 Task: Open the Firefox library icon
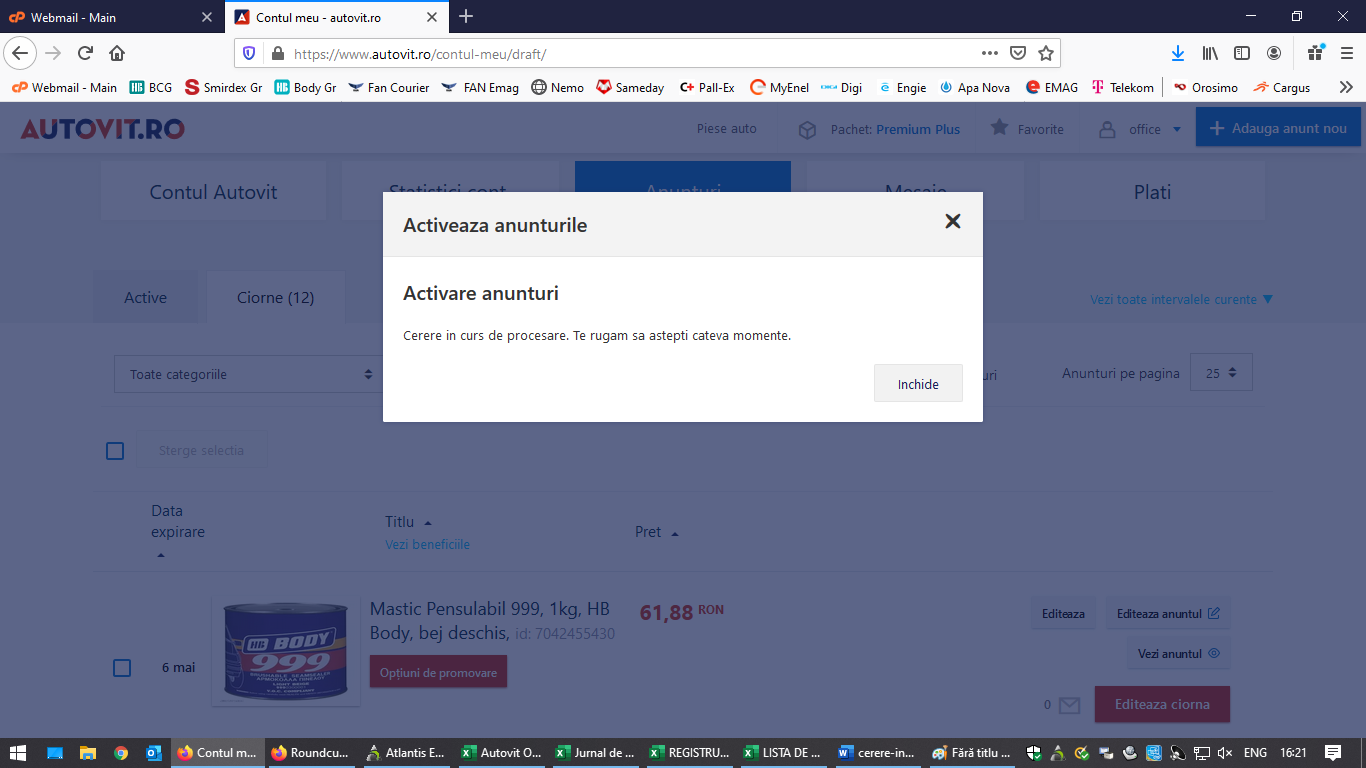click(1210, 53)
